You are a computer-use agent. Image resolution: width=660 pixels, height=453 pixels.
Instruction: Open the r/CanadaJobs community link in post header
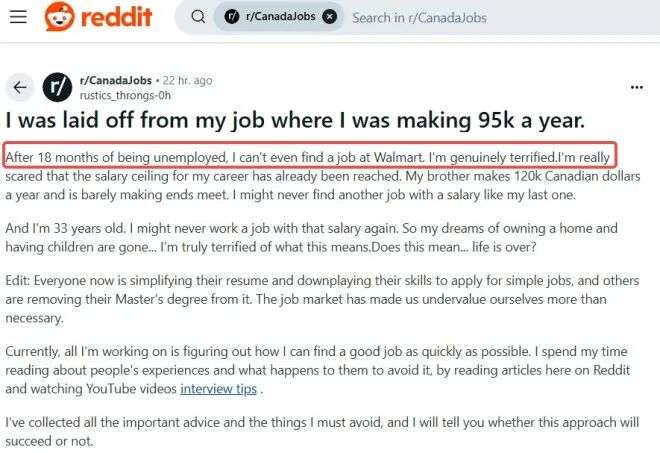(114, 80)
